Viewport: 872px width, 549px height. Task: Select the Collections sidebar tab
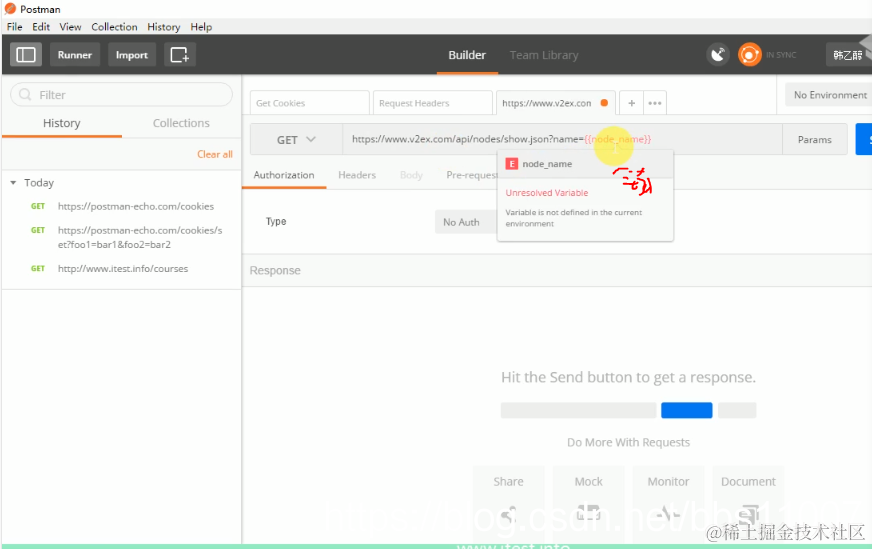coord(181,123)
